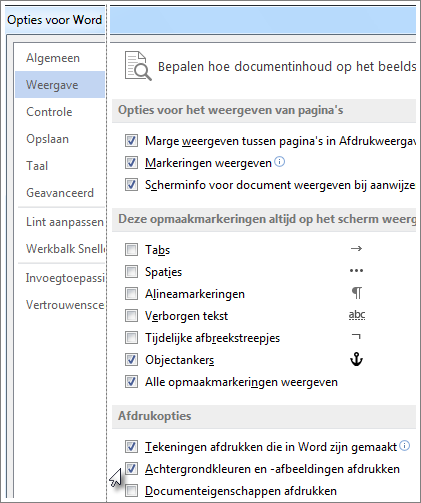The image size is (421, 503).
Task: Enable the Tabs formatting mark checkbox
Action: click(131, 249)
